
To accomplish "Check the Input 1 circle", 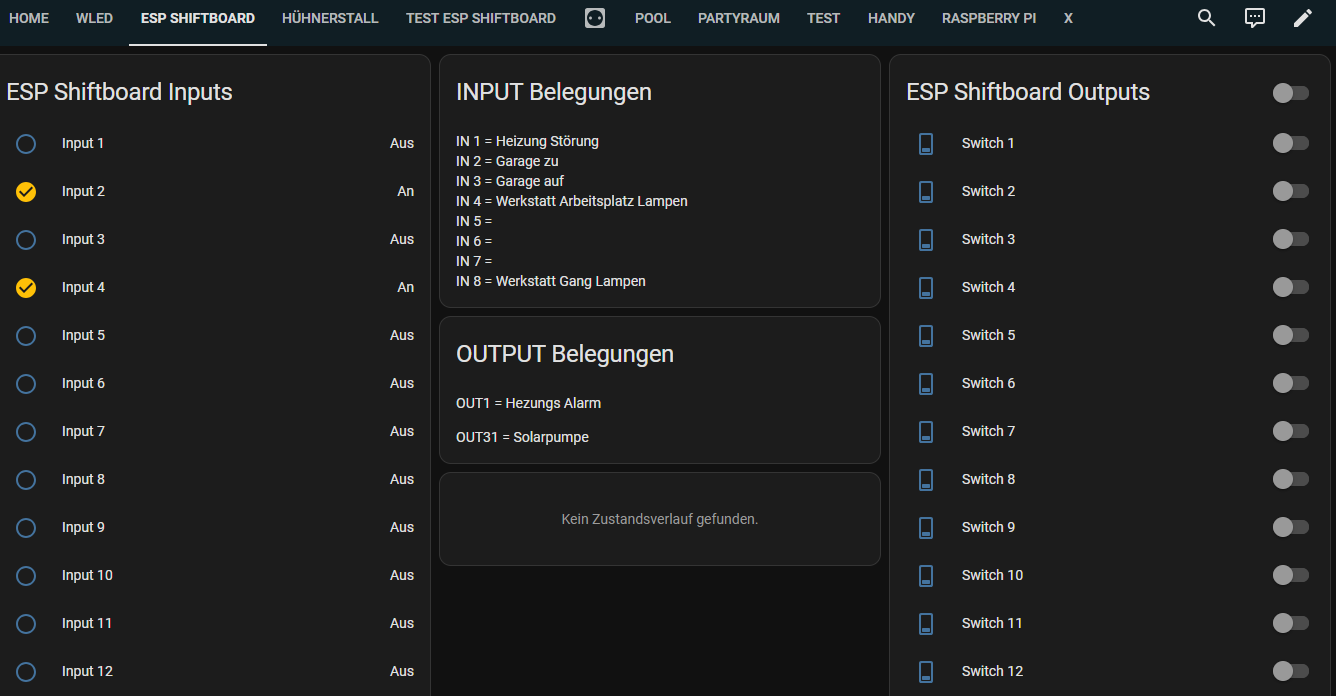I will click(26, 143).
